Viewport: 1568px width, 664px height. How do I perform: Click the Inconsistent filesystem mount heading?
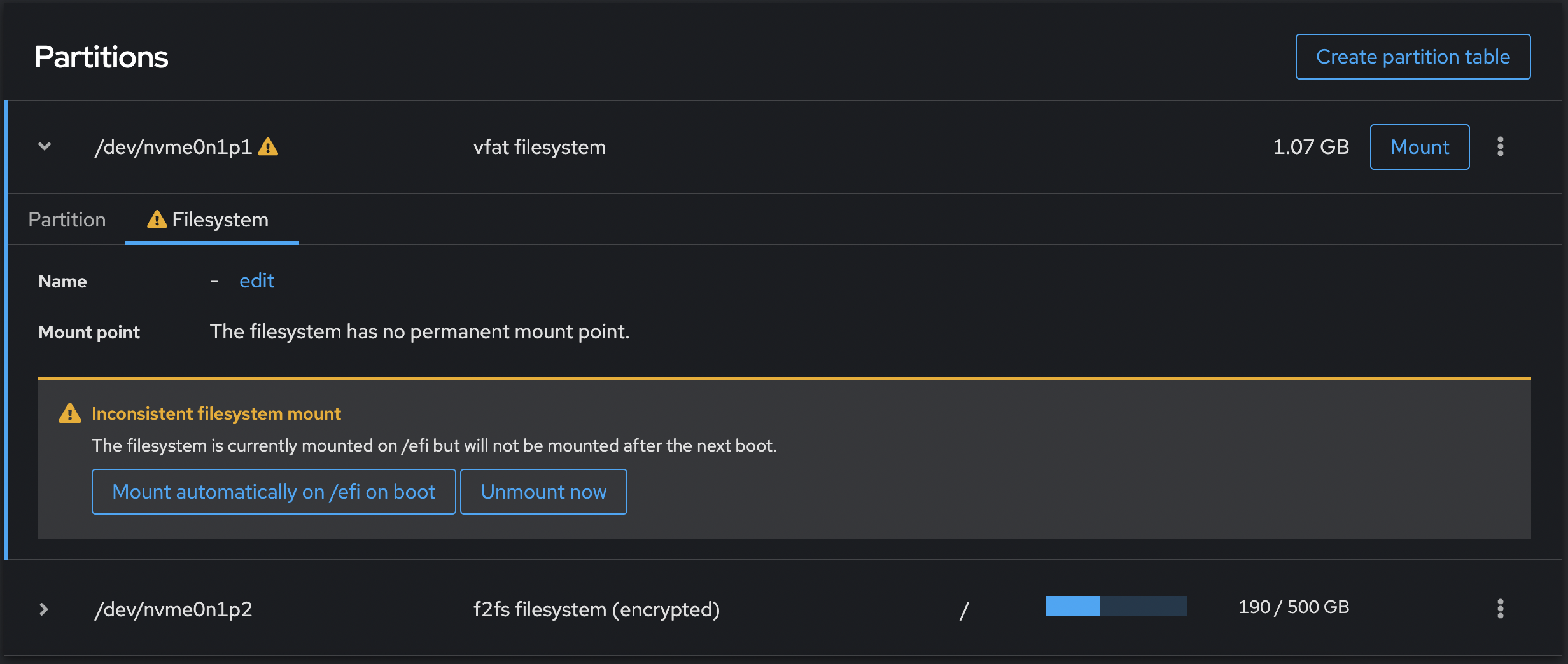[216, 413]
